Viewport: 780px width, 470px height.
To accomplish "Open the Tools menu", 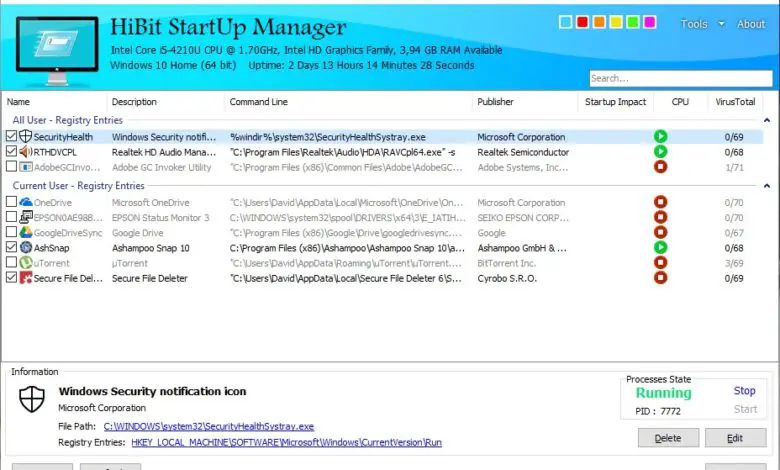I will click(x=694, y=24).
